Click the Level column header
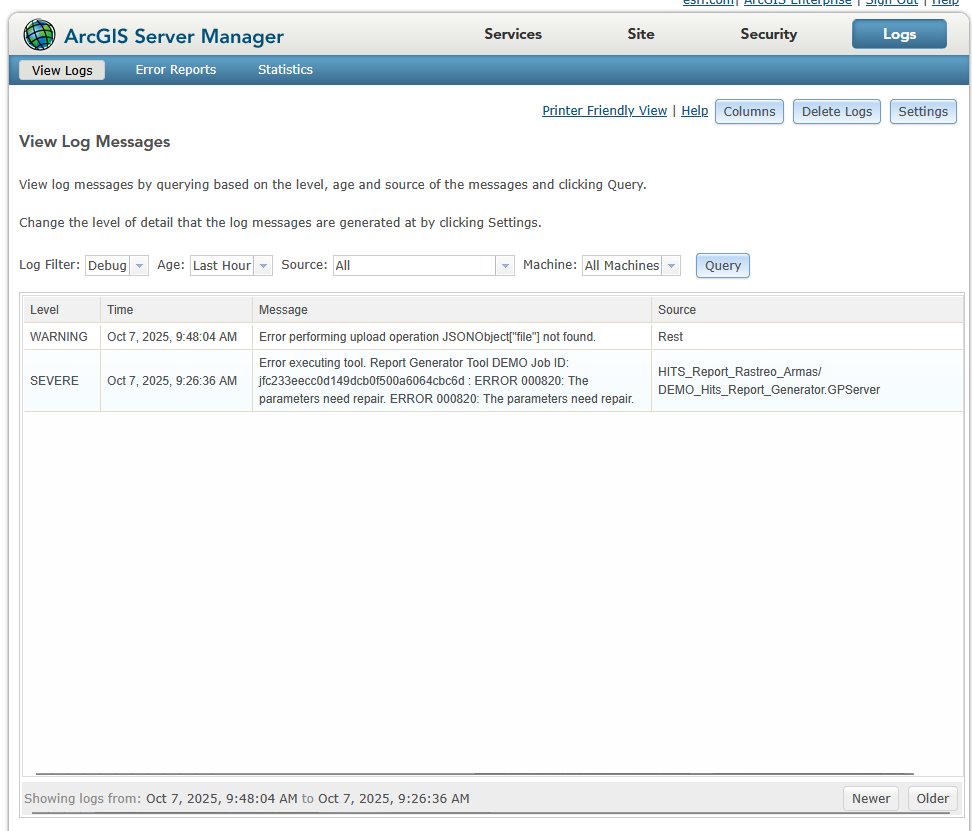972x831 pixels. pyautogui.click(x=62, y=310)
